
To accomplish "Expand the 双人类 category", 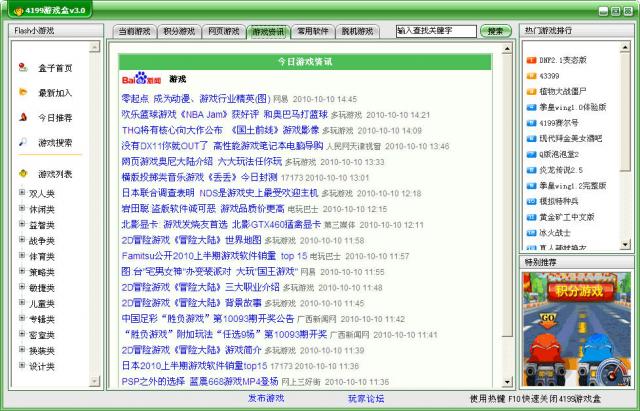I will [22, 192].
